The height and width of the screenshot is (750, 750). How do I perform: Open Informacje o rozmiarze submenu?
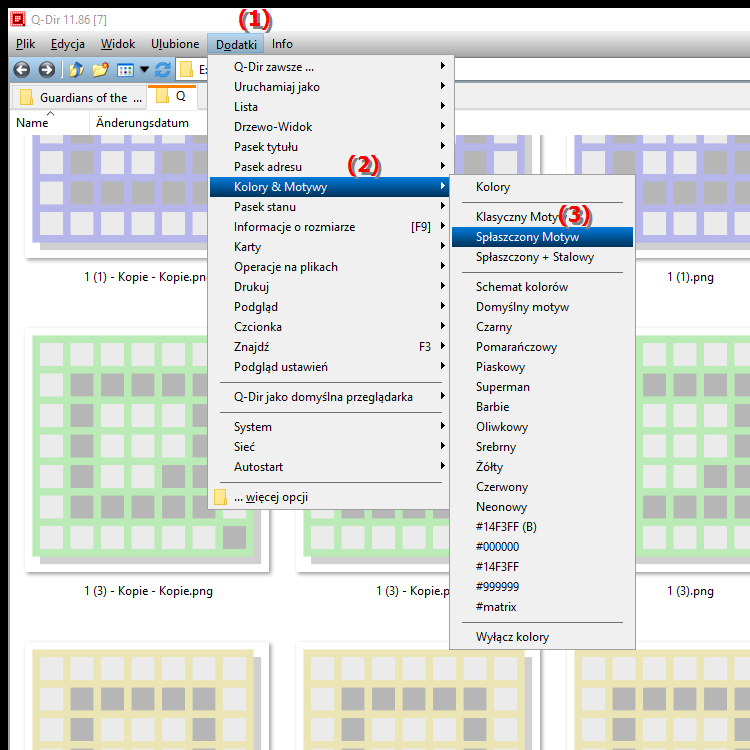(329, 227)
